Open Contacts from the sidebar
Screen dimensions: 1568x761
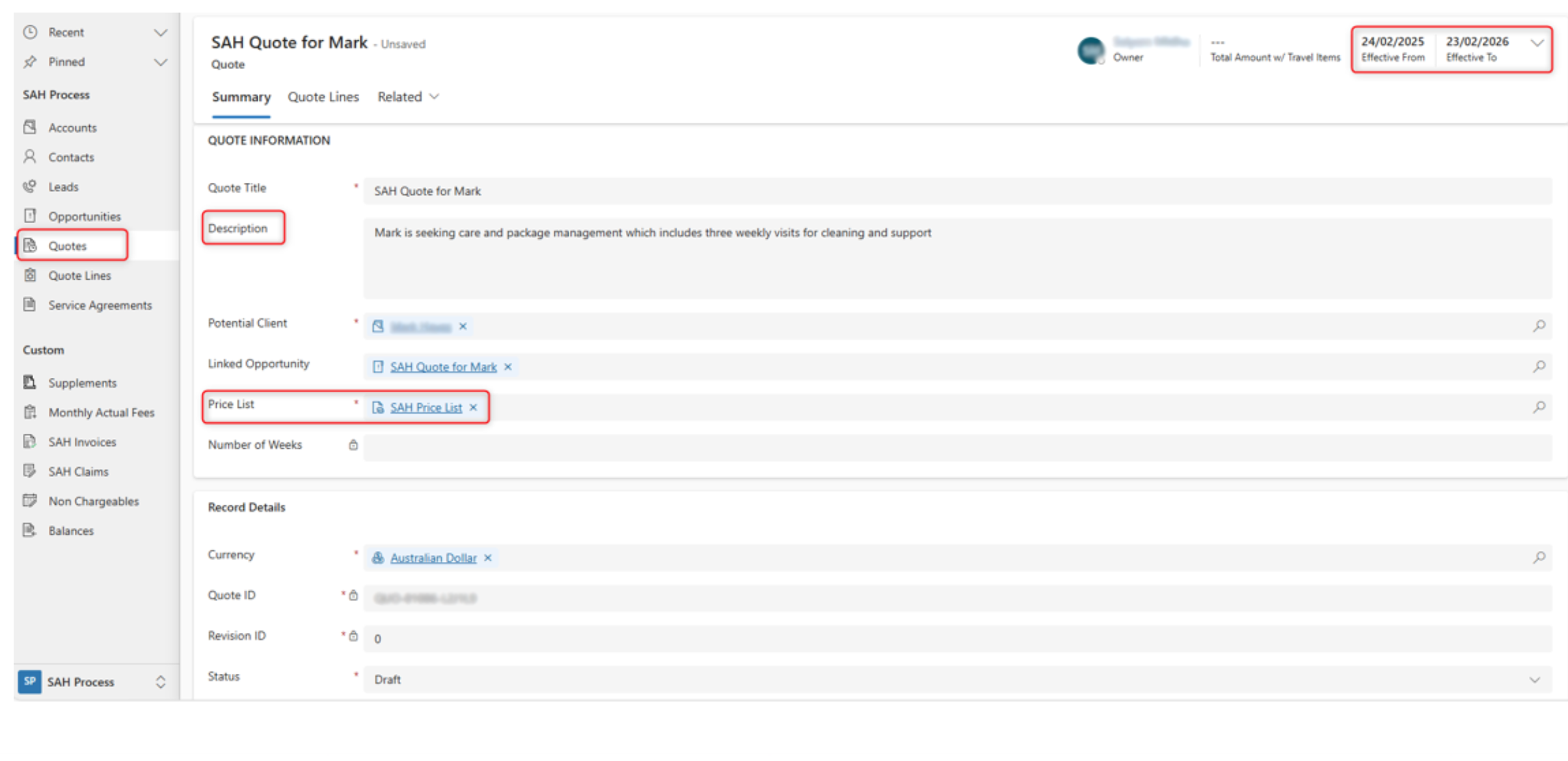click(x=70, y=157)
